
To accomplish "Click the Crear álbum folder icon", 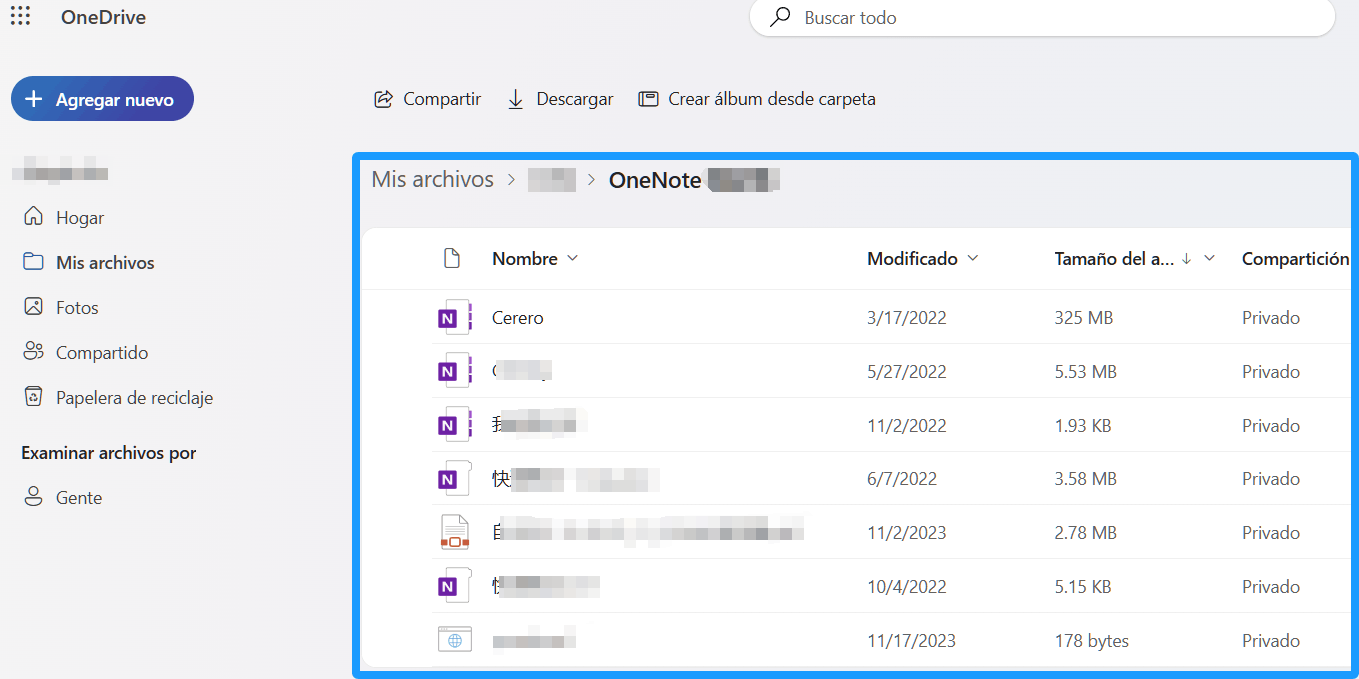I will [x=648, y=99].
